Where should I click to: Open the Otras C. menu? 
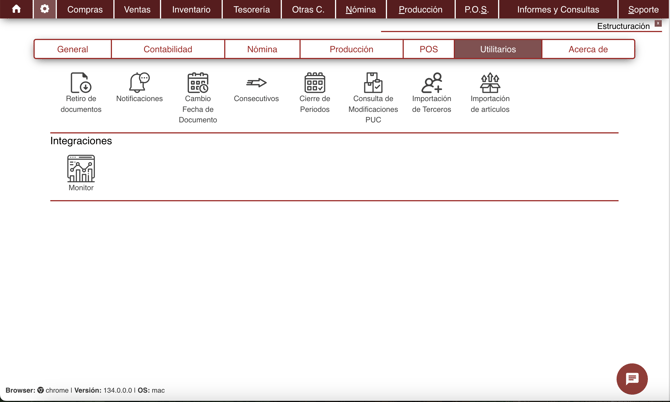[308, 9]
